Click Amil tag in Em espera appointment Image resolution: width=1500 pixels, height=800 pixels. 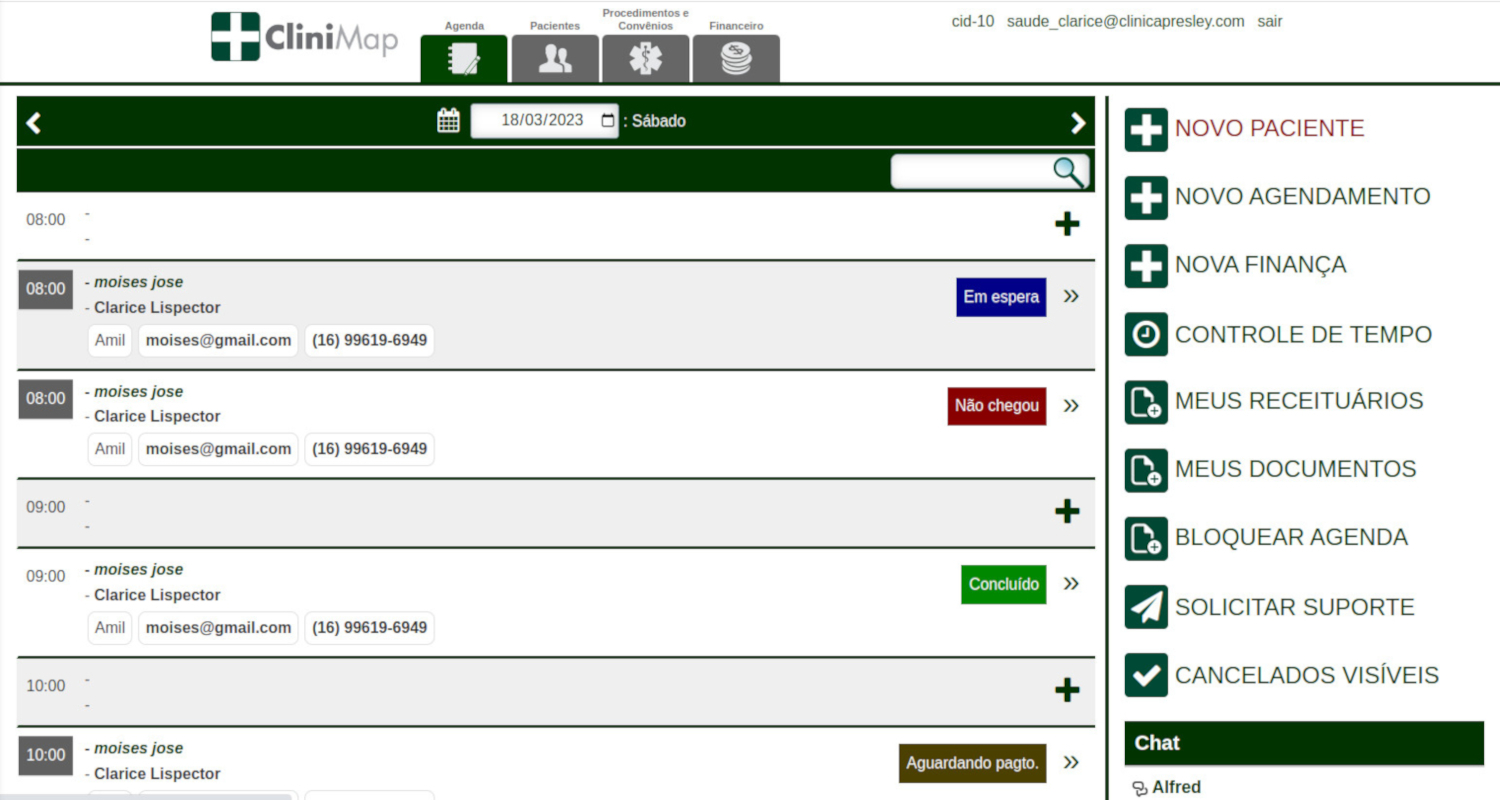click(x=110, y=340)
